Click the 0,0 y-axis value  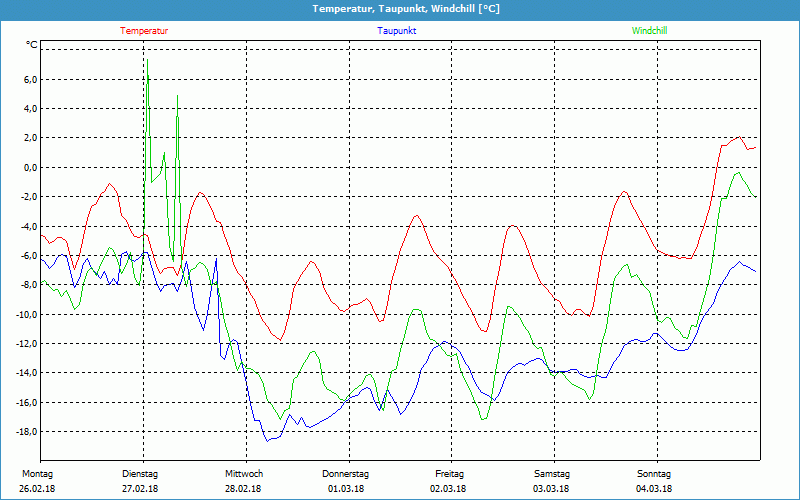[x=30, y=167]
